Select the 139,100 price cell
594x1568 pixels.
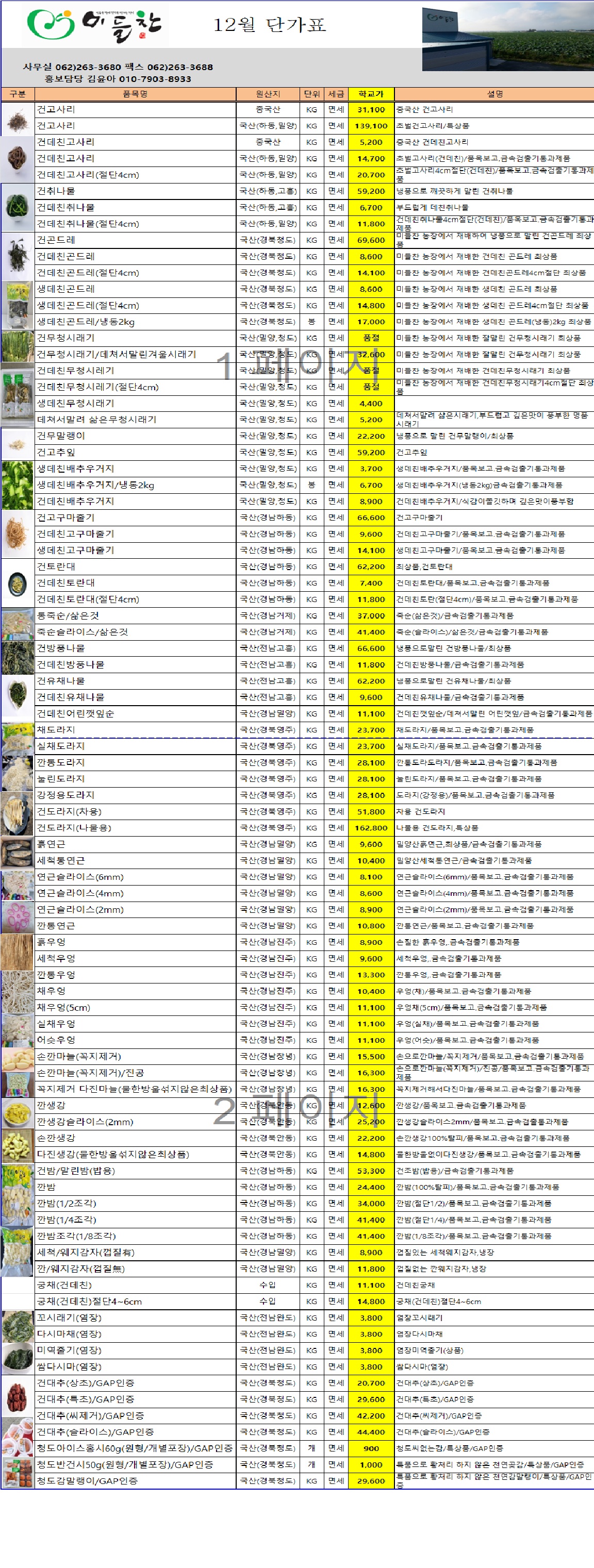[x=371, y=126]
